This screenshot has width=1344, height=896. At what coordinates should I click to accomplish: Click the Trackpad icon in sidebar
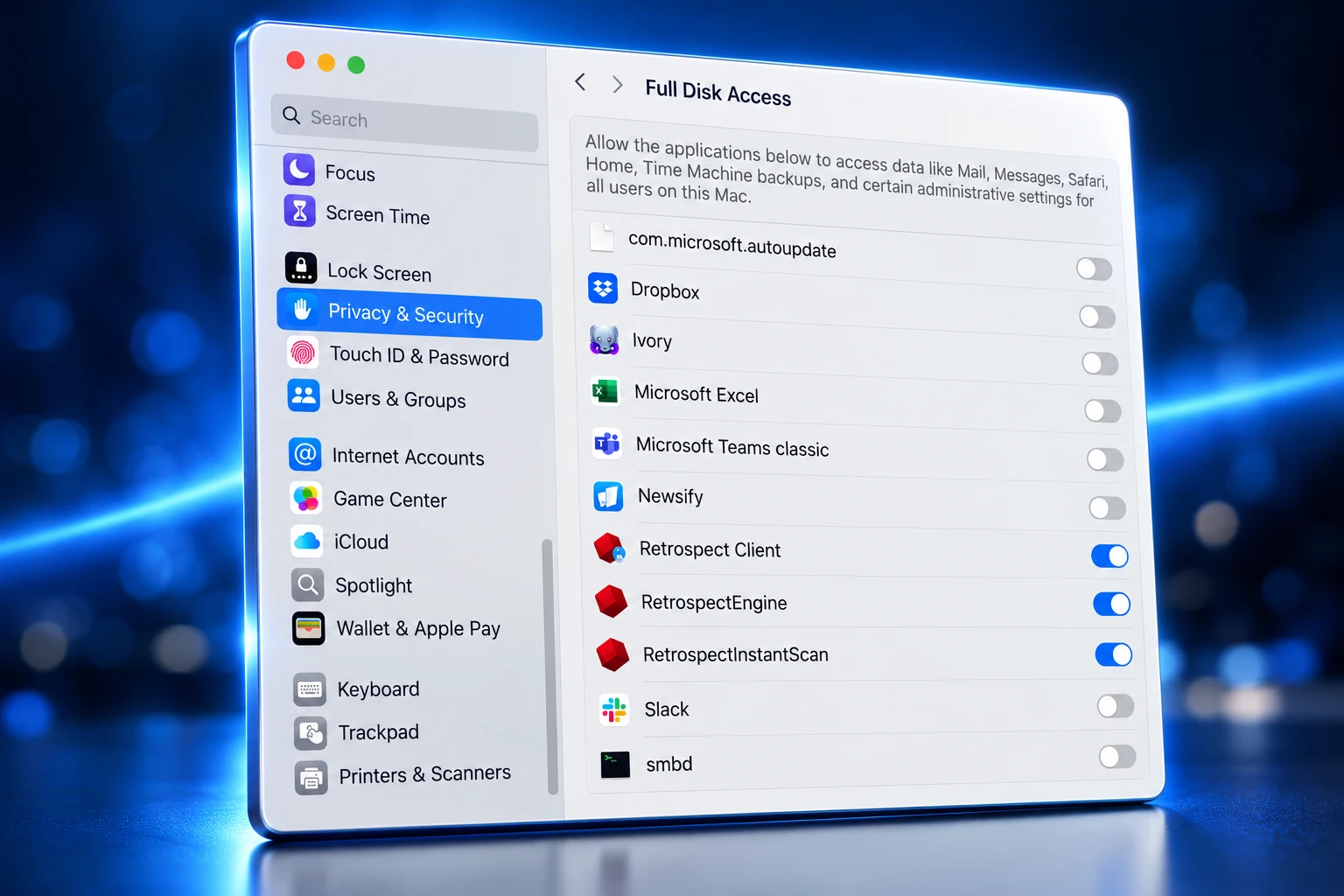[311, 732]
